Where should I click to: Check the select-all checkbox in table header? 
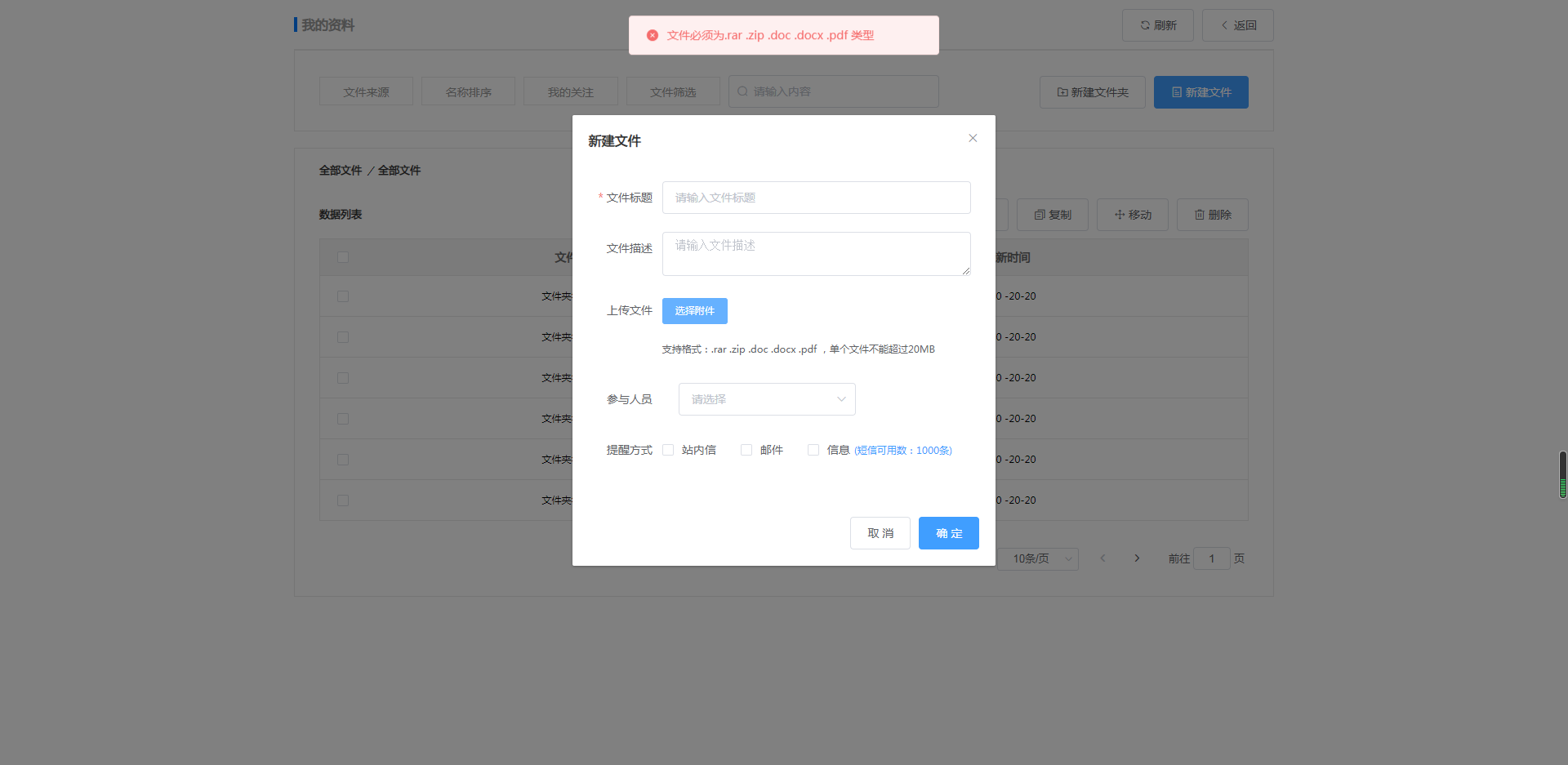[342, 256]
